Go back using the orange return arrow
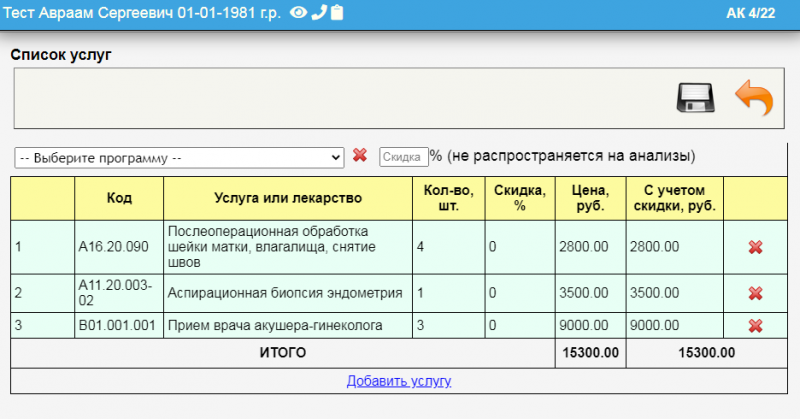 click(x=754, y=98)
